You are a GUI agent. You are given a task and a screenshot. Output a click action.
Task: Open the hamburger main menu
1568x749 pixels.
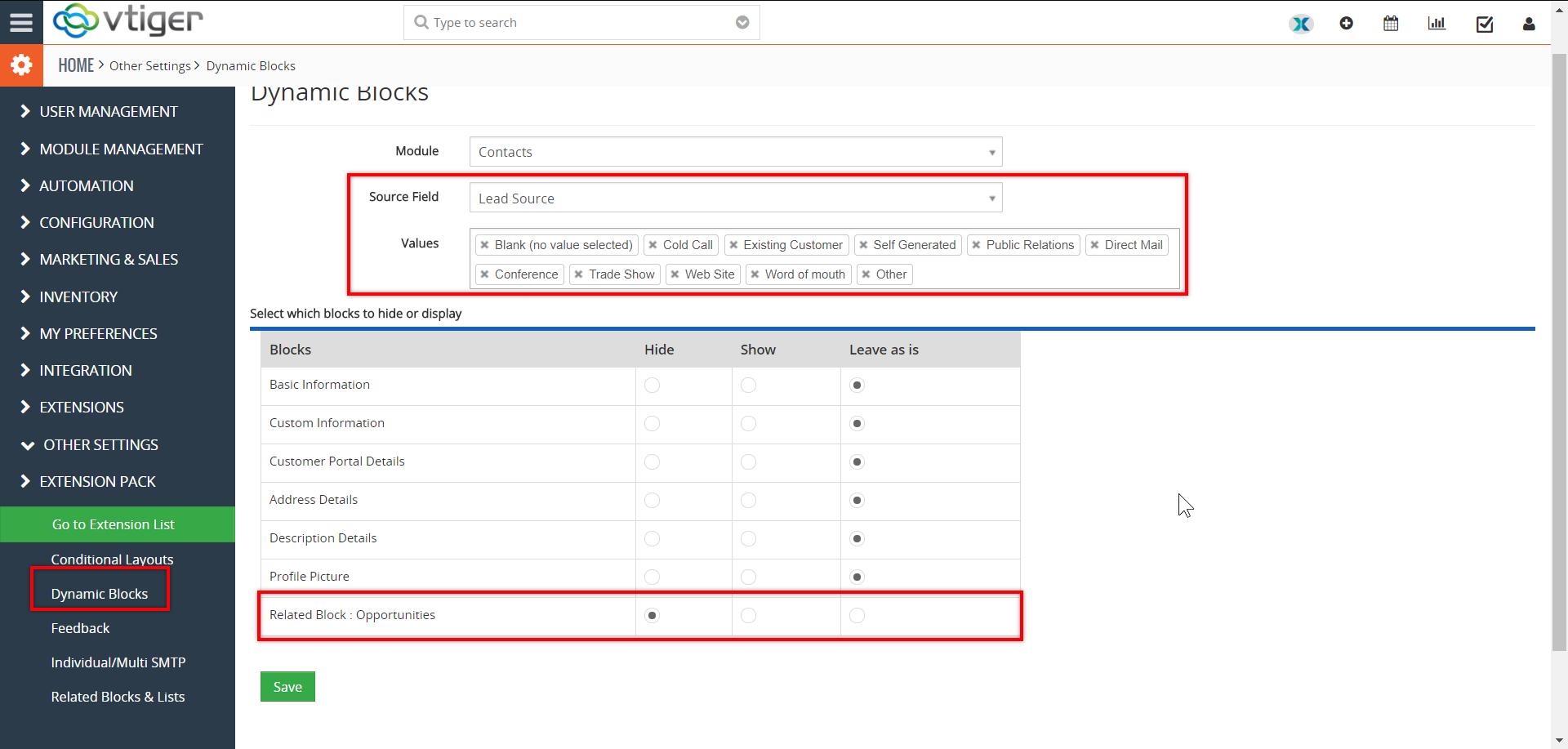[x=21, y=22]
